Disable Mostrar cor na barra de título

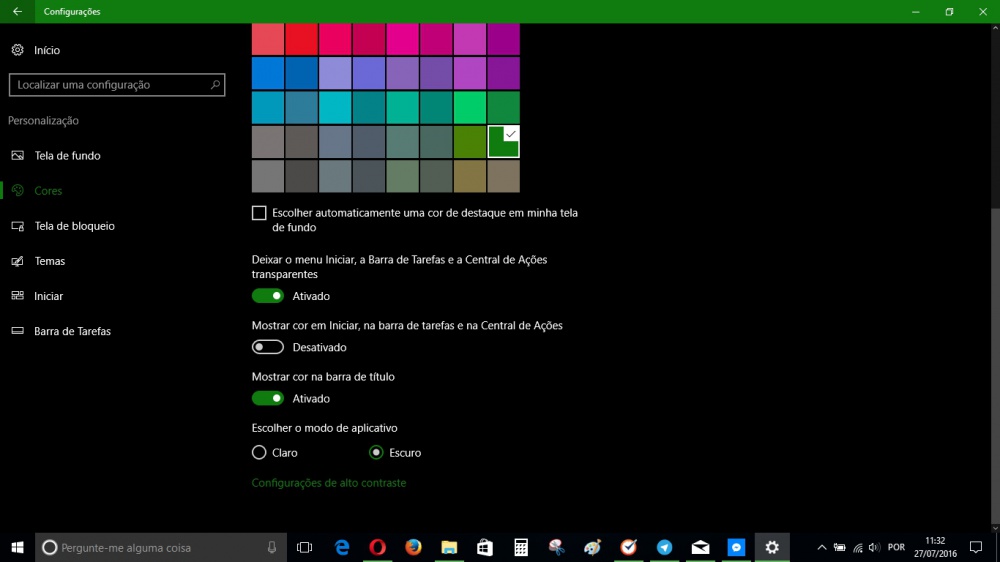tap(268, 398)
